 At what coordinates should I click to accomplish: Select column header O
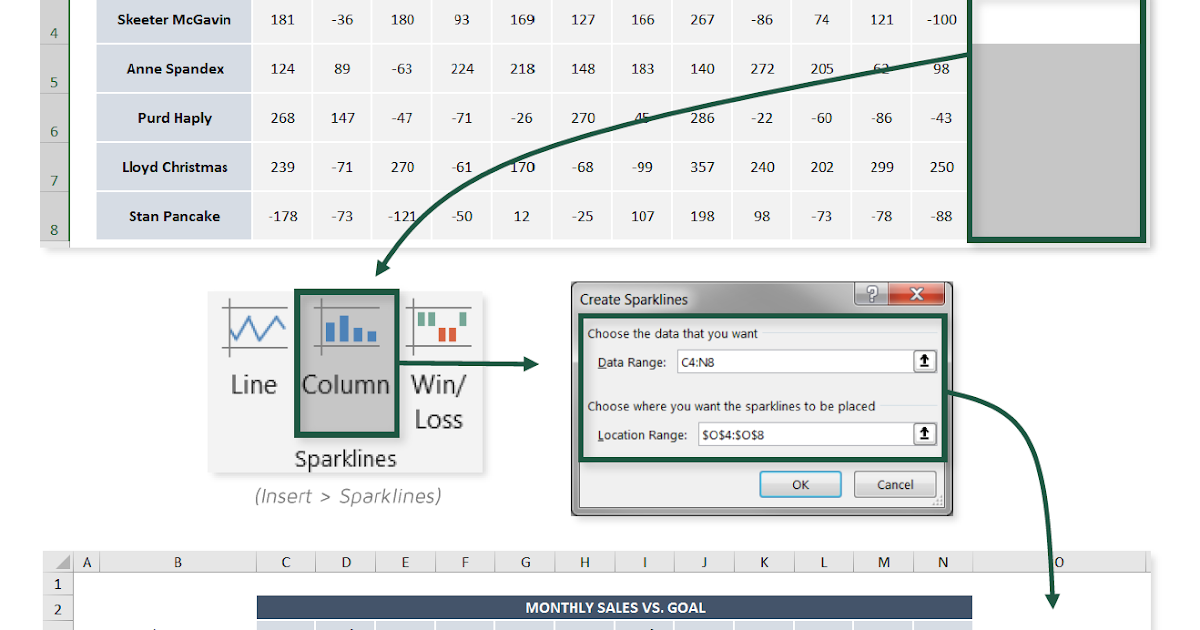pyautogui.click(x=1056, y=562)
